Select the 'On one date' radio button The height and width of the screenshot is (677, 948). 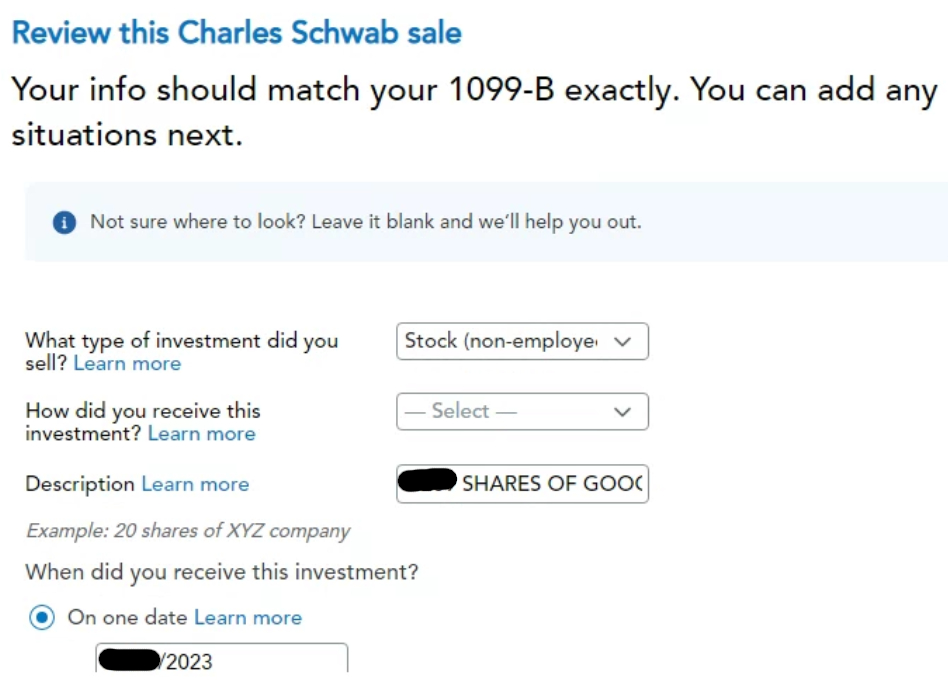click(x=42, y=617)
